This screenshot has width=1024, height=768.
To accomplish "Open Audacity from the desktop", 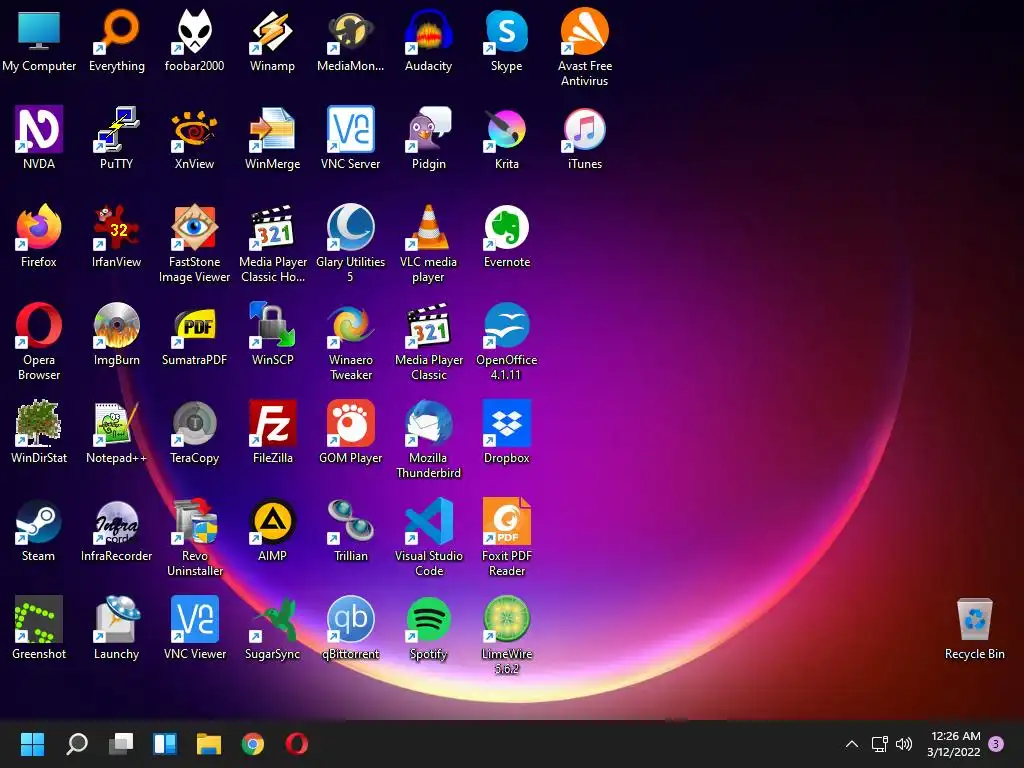I will point(428,31).
